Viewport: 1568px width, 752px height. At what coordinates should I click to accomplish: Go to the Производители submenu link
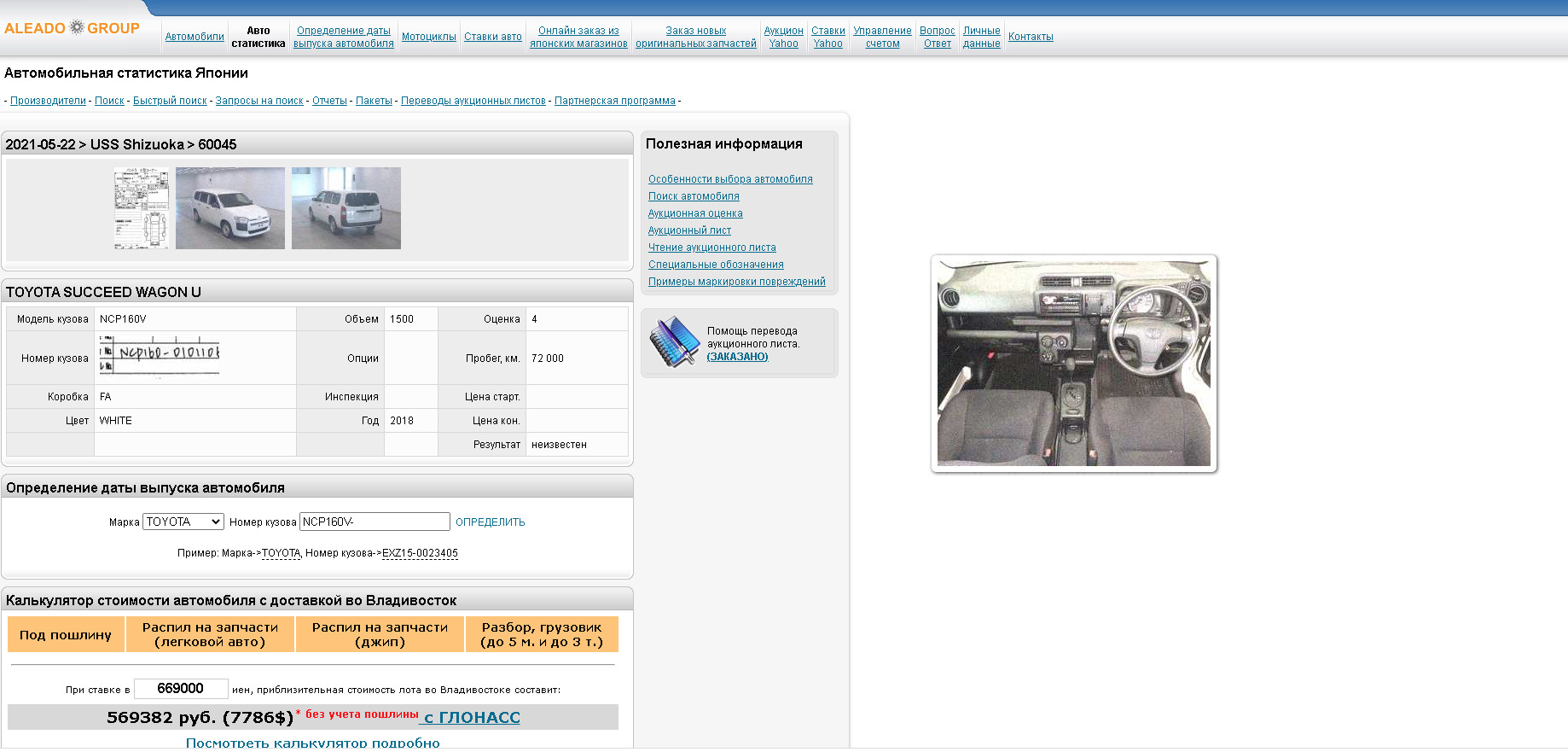coord(48,101)
